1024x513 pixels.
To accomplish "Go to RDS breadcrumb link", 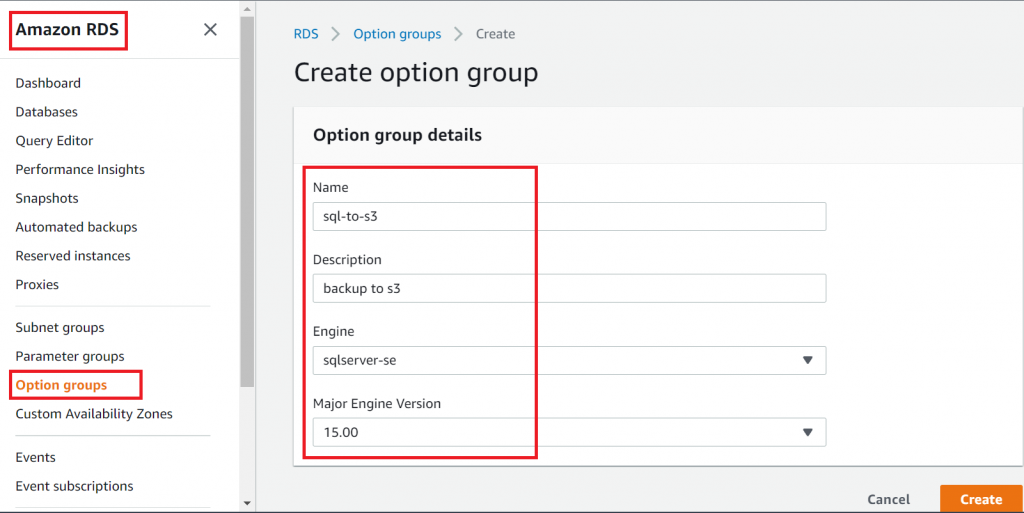I will [x=306, y=34].
